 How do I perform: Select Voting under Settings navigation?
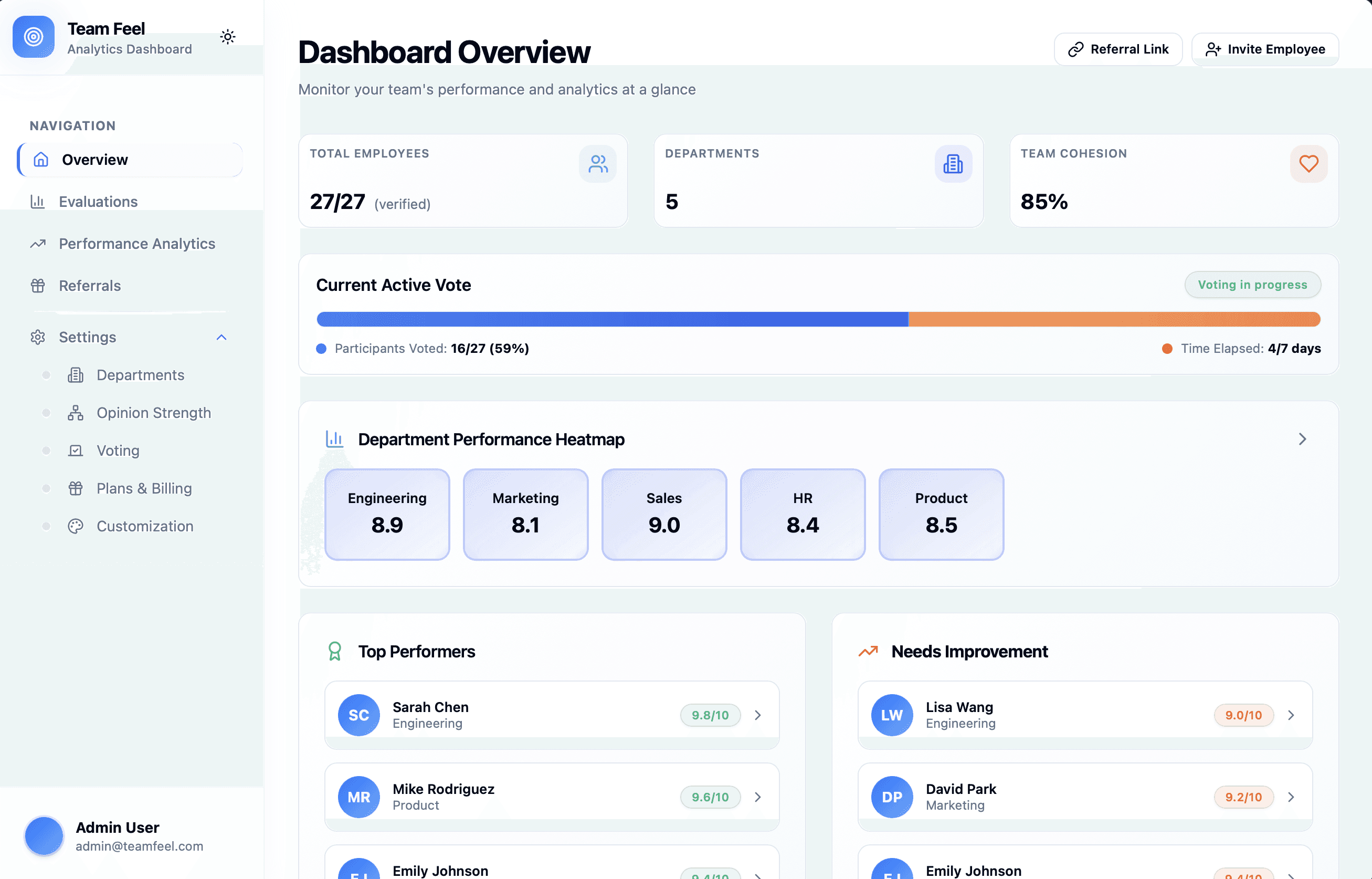point(117,451)
